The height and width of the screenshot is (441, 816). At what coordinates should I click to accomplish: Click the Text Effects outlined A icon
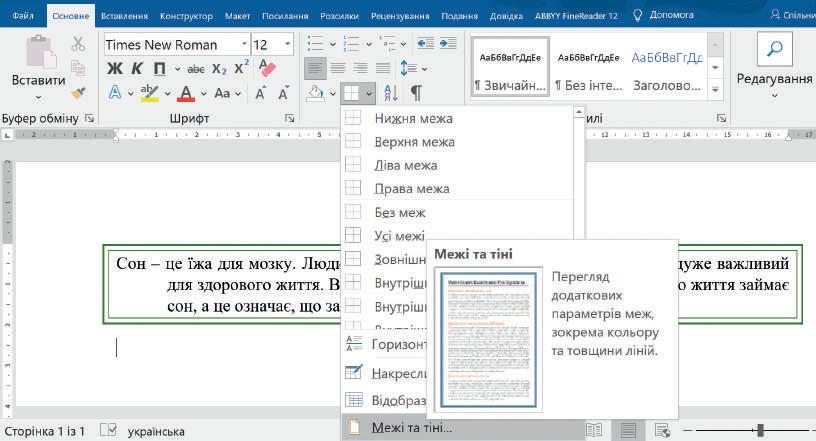(x=114, y=93)
